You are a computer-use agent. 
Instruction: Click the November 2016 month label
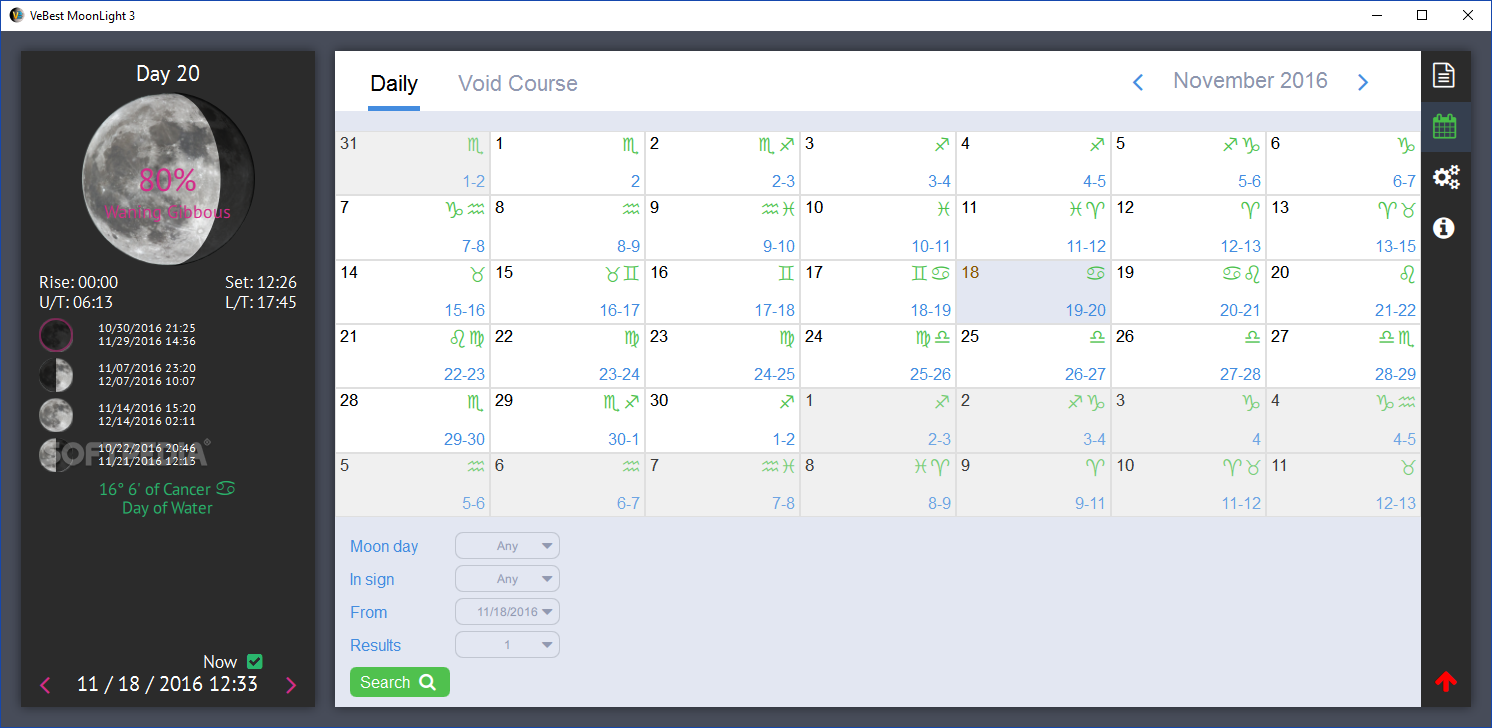[x=1250, y=81]
